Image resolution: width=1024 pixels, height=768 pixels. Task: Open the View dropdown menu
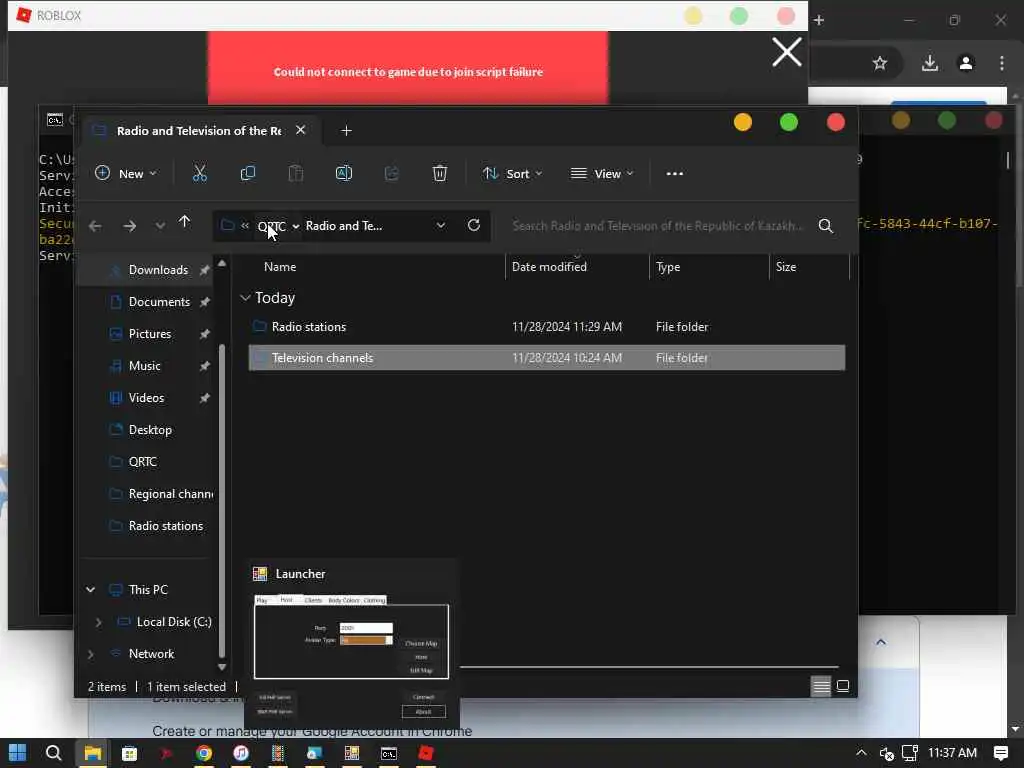[602, 173]
